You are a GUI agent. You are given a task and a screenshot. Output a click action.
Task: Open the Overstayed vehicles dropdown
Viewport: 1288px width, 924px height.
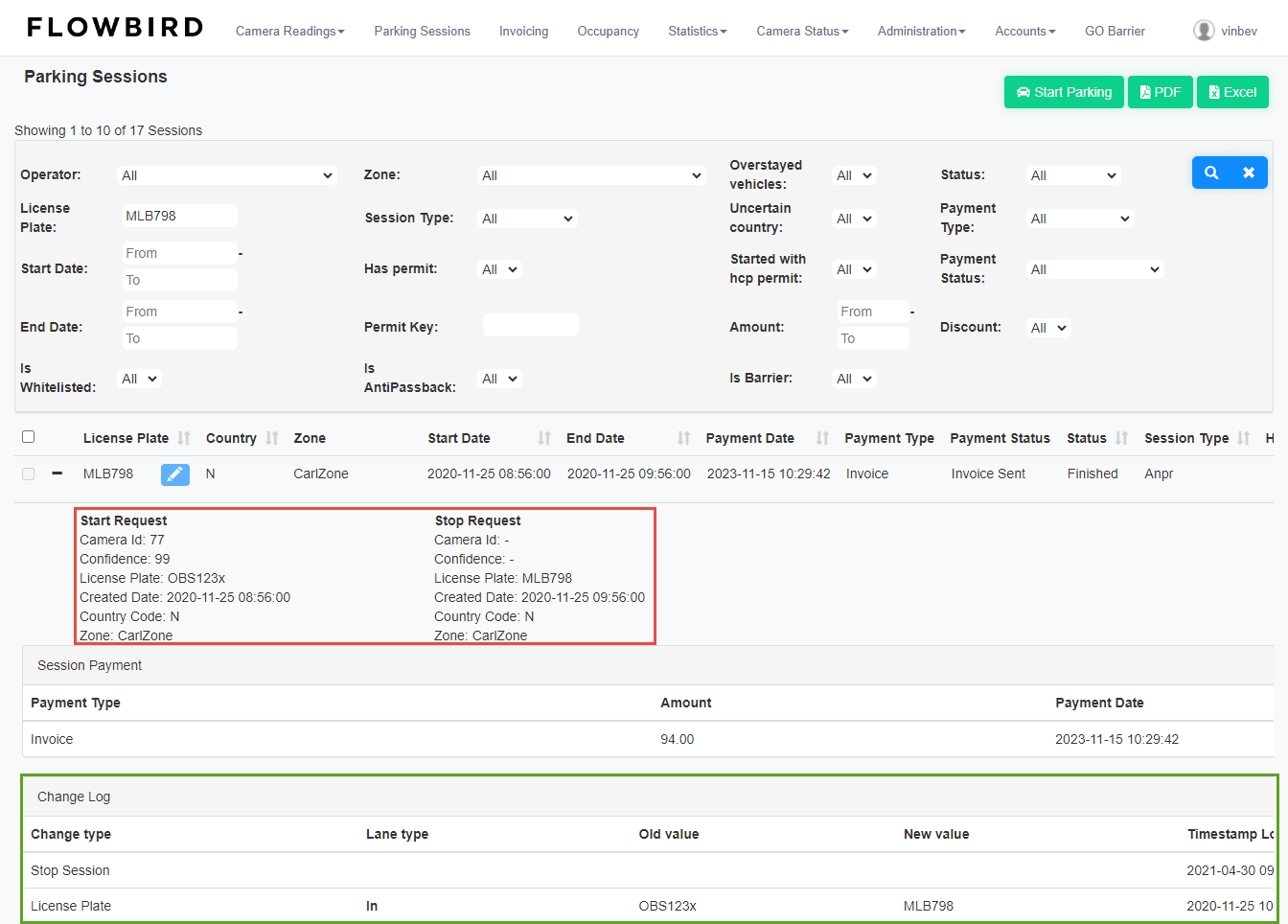854,175
